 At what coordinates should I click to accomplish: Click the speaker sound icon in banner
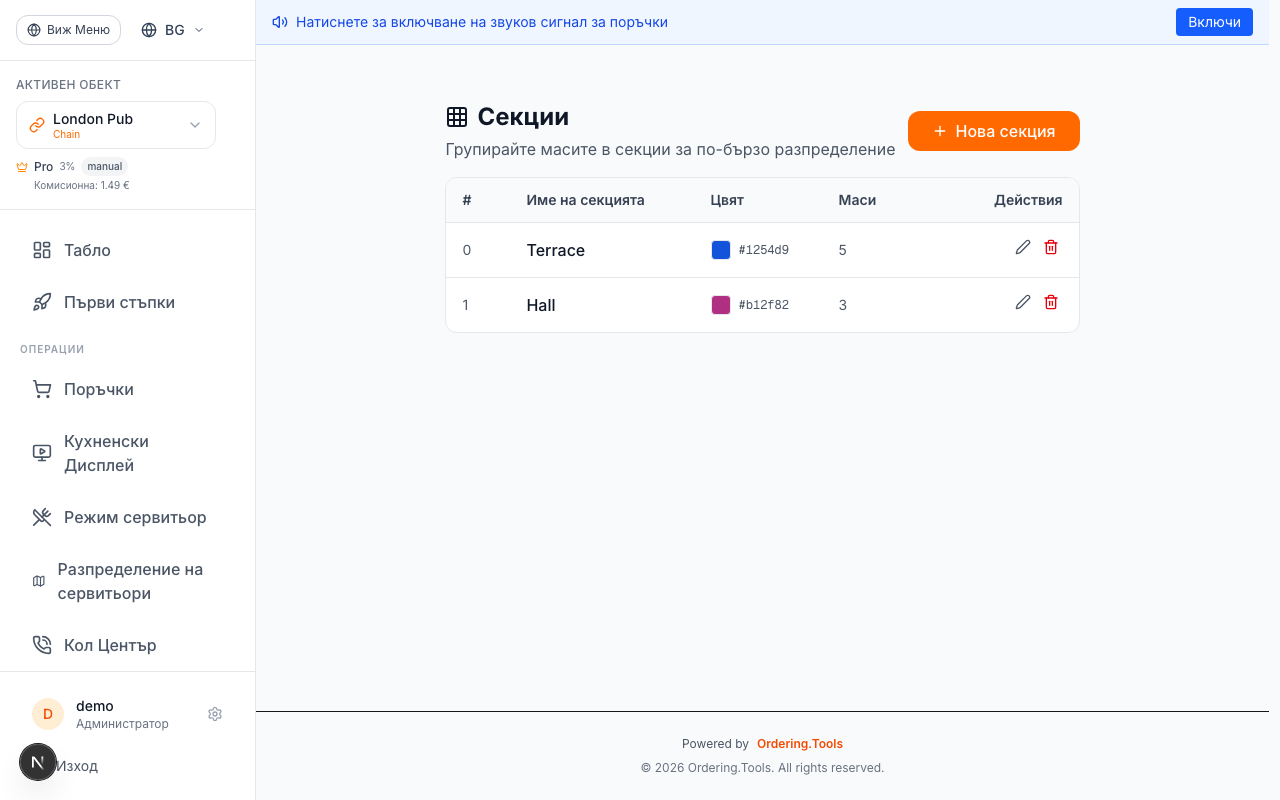pyautogui.click(x=280, y=22)
